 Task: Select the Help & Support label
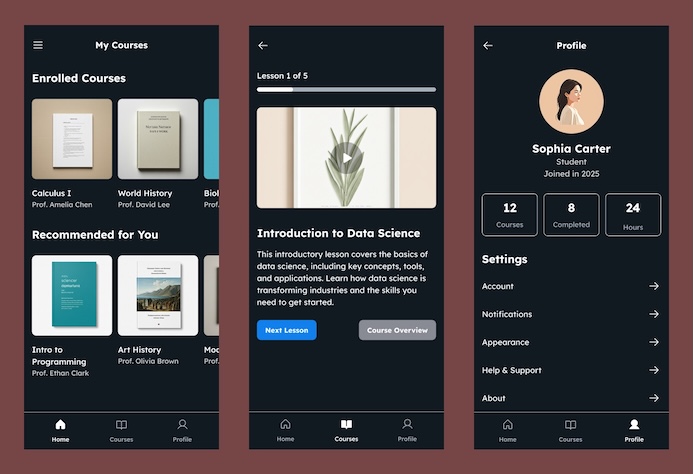pos(511,370)
